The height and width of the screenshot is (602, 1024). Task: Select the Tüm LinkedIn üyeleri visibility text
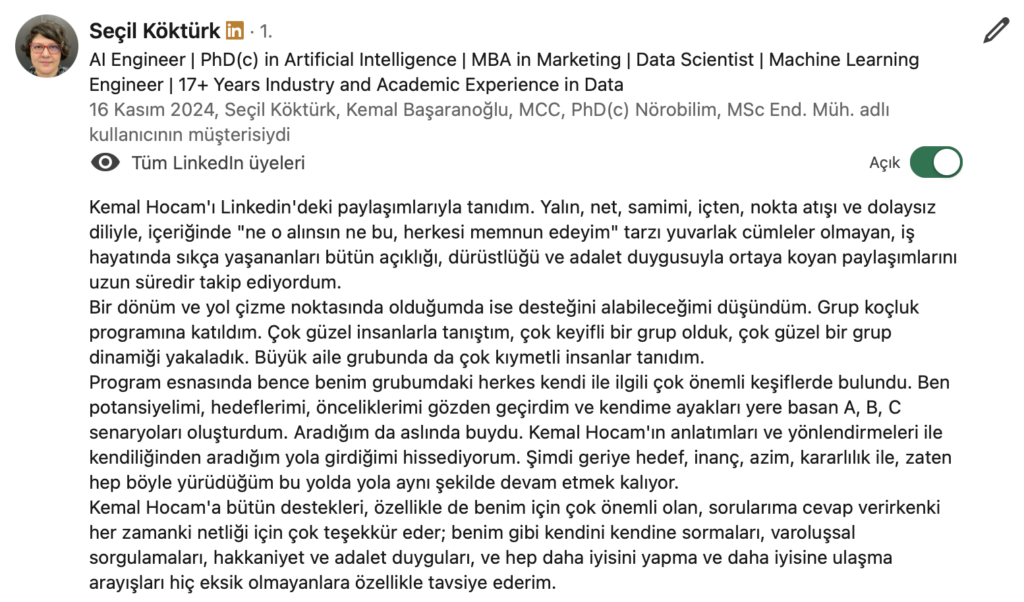pos(218,163)
